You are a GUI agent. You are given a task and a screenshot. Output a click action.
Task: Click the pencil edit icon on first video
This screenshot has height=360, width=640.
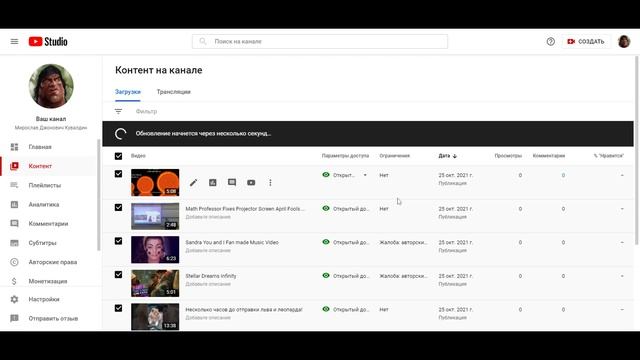(x=193, y=182)
